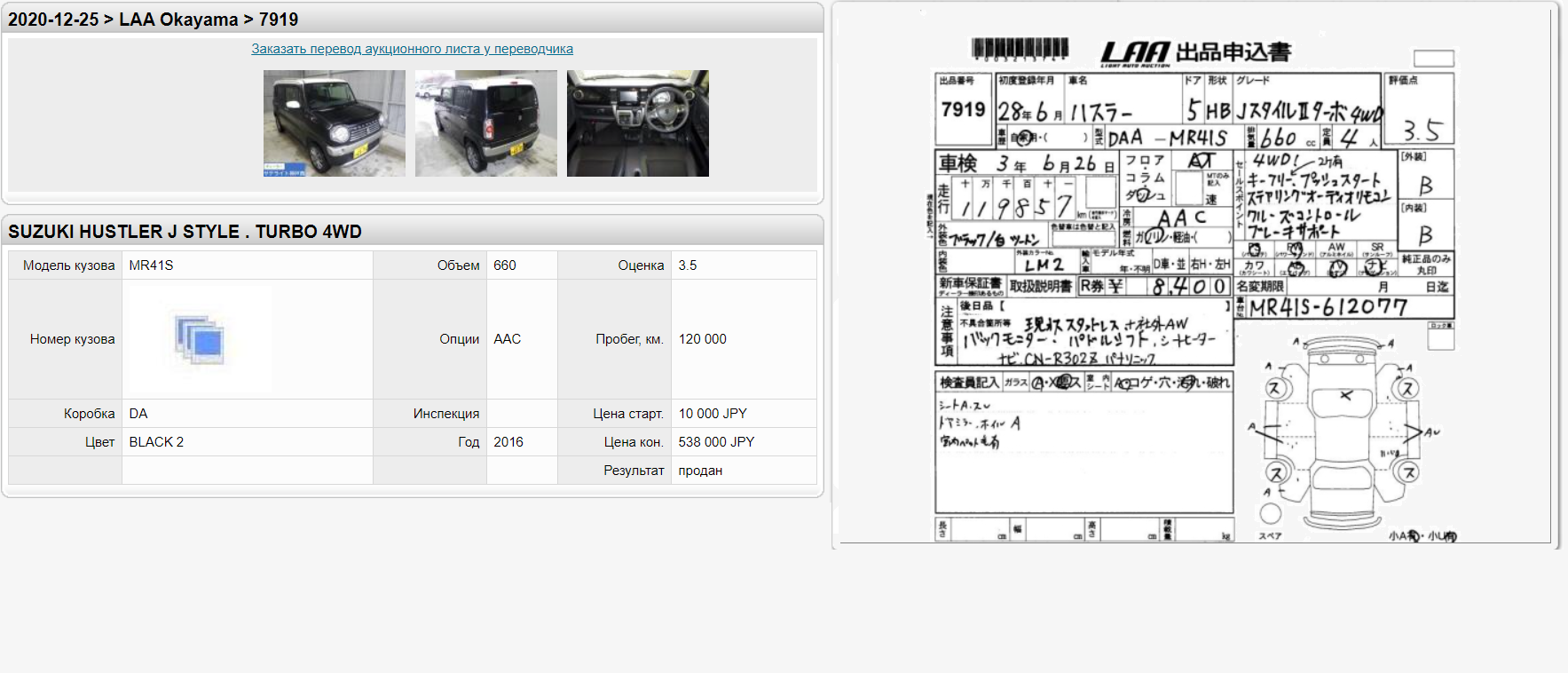Screen dimensions: 1568x673
Task: Select the engine volume value 660
Action: (505, 265)
